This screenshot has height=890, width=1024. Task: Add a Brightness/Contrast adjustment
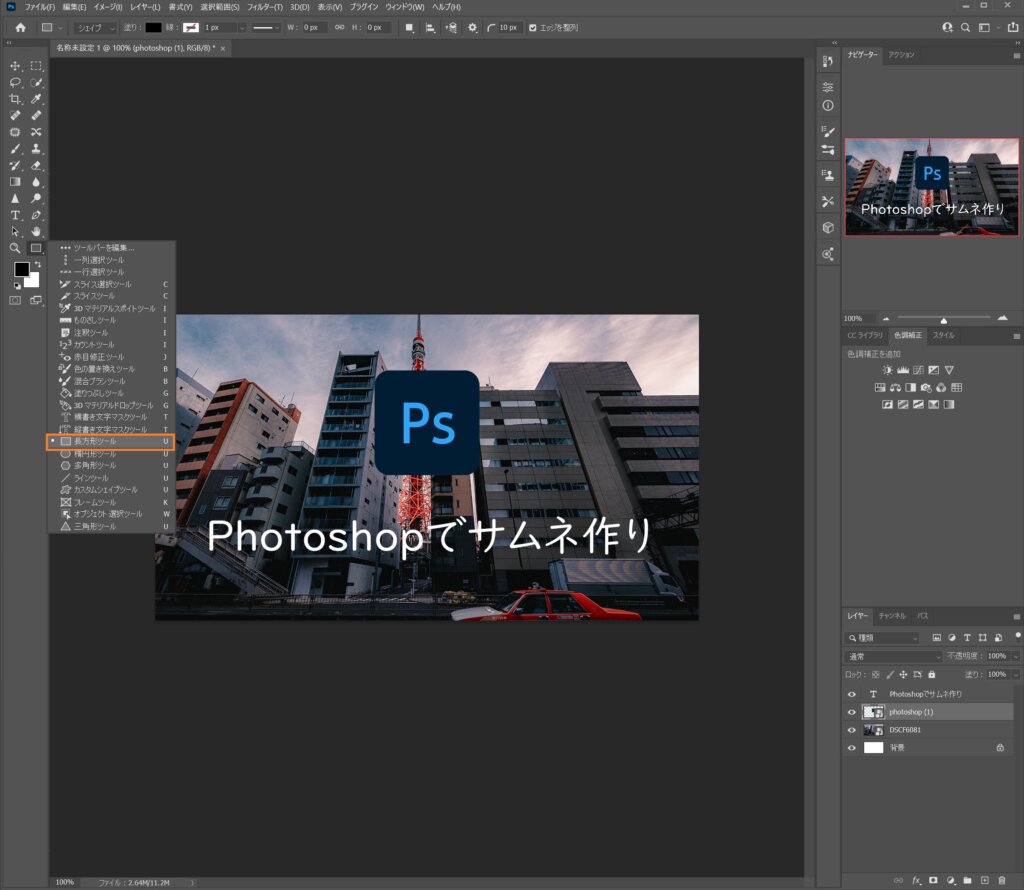click(888, 370)
